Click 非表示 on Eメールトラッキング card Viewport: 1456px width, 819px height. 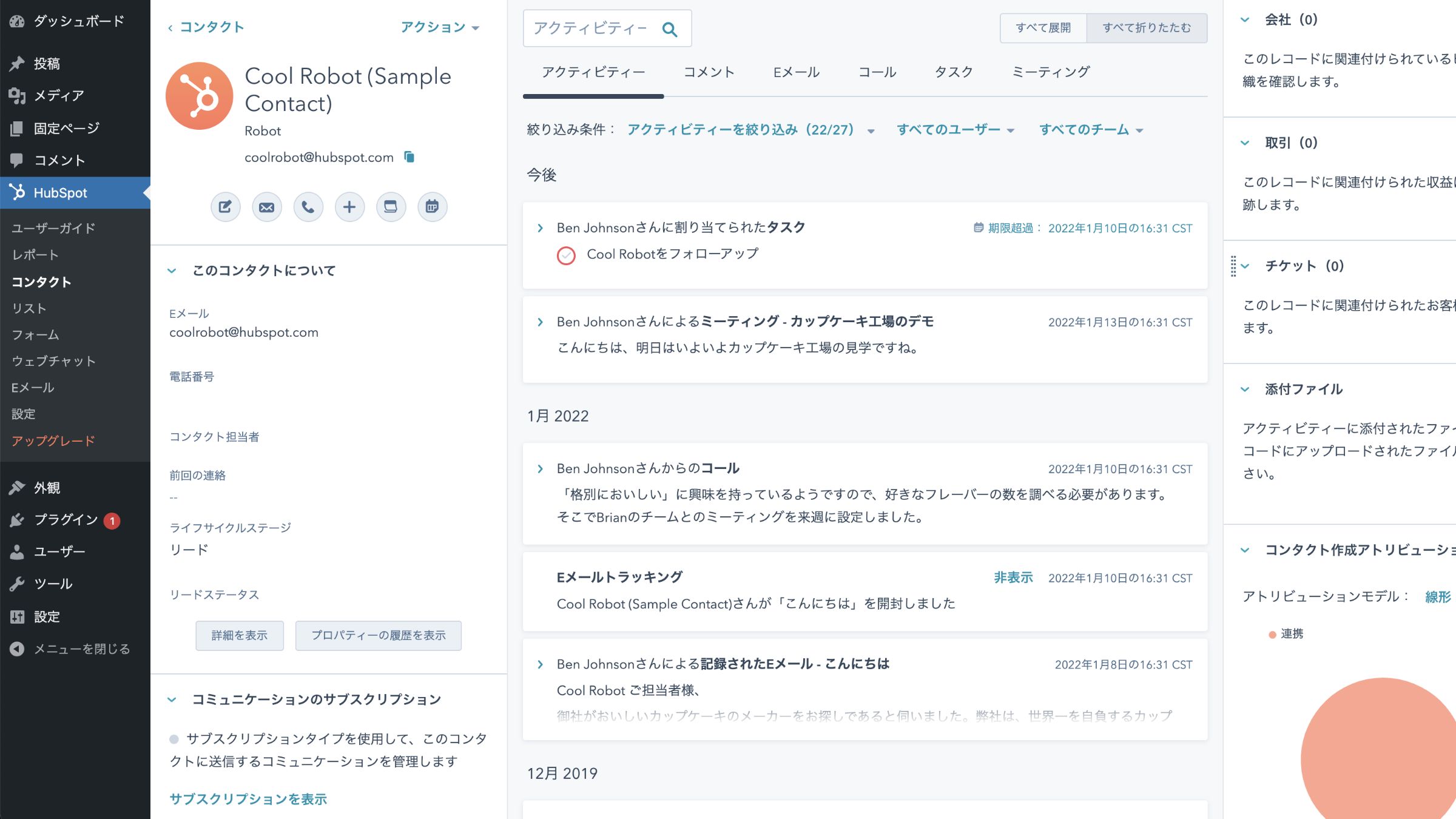(x=1013, y=578)
